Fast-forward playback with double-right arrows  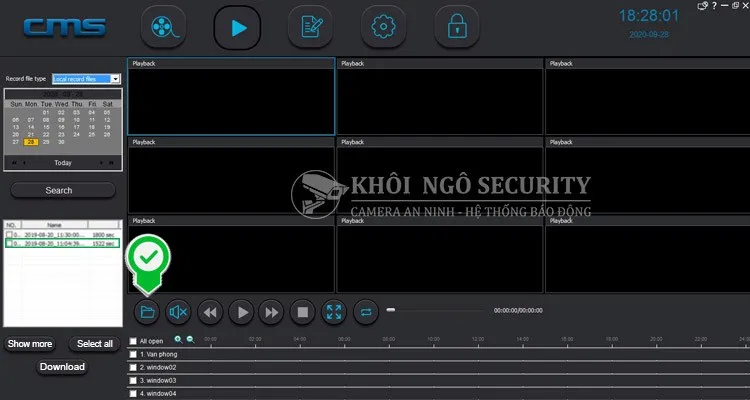point(271,312)
